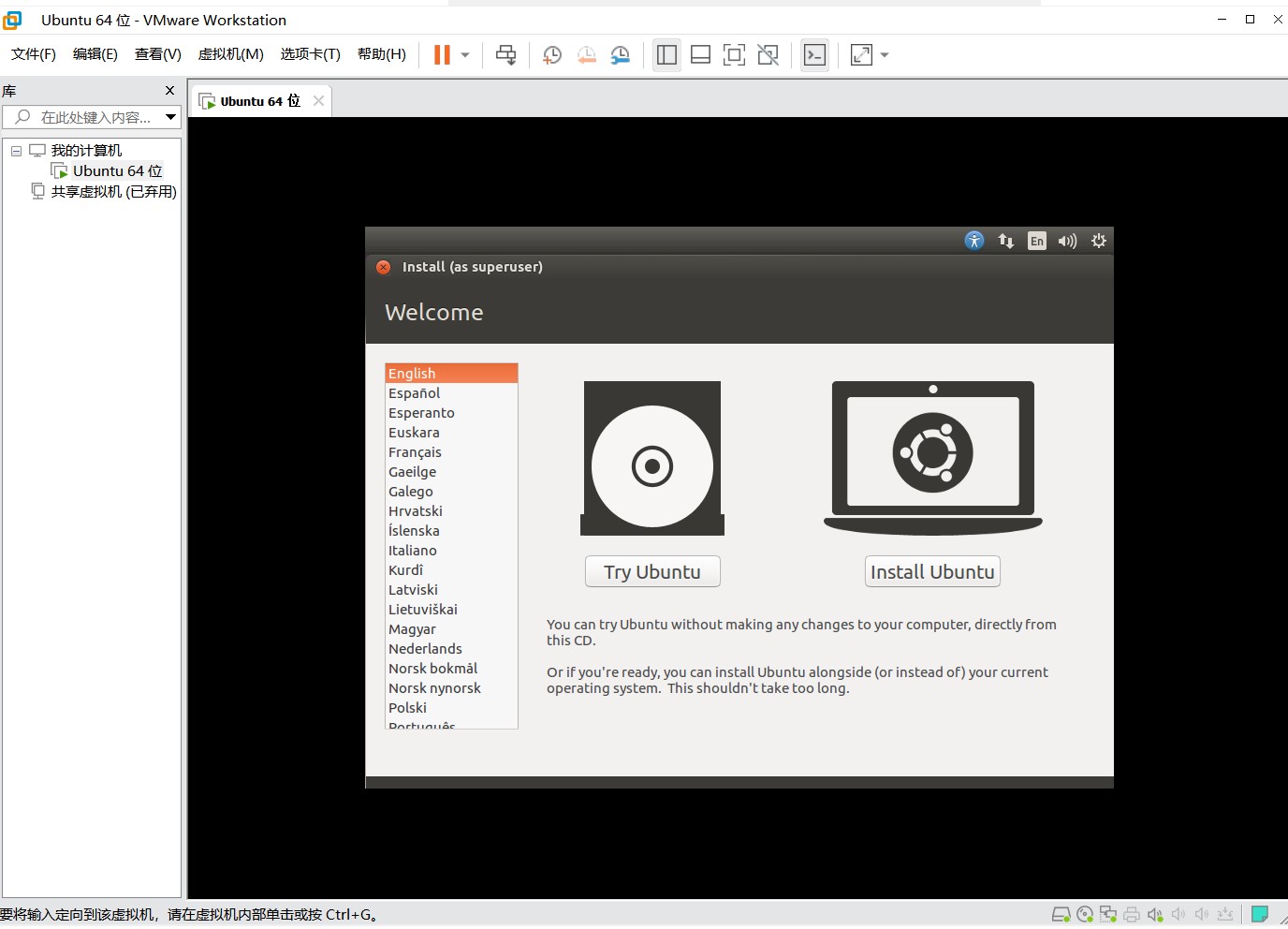Select Français in the language list
Viewport: 1288px width, 929px height.
coord(415,452)
